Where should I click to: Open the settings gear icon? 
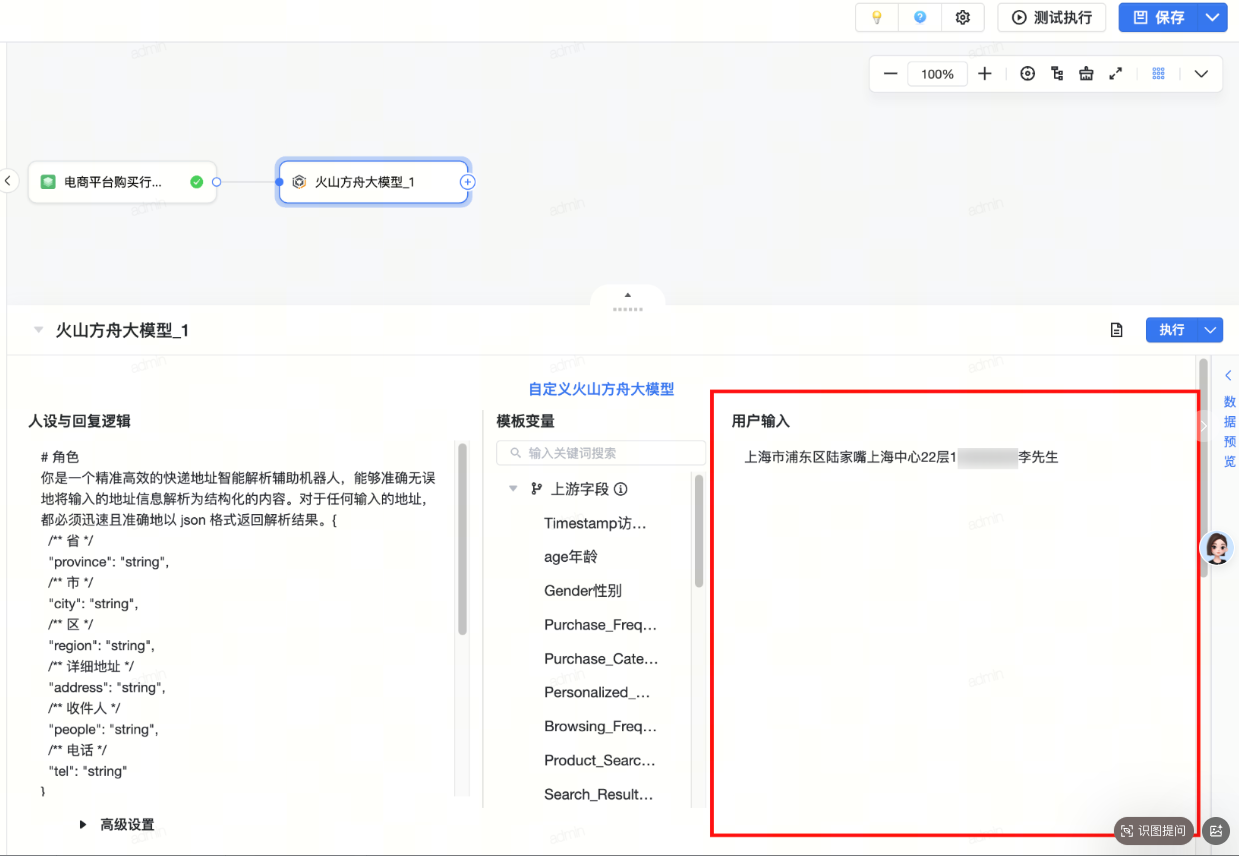click(963, 17)
